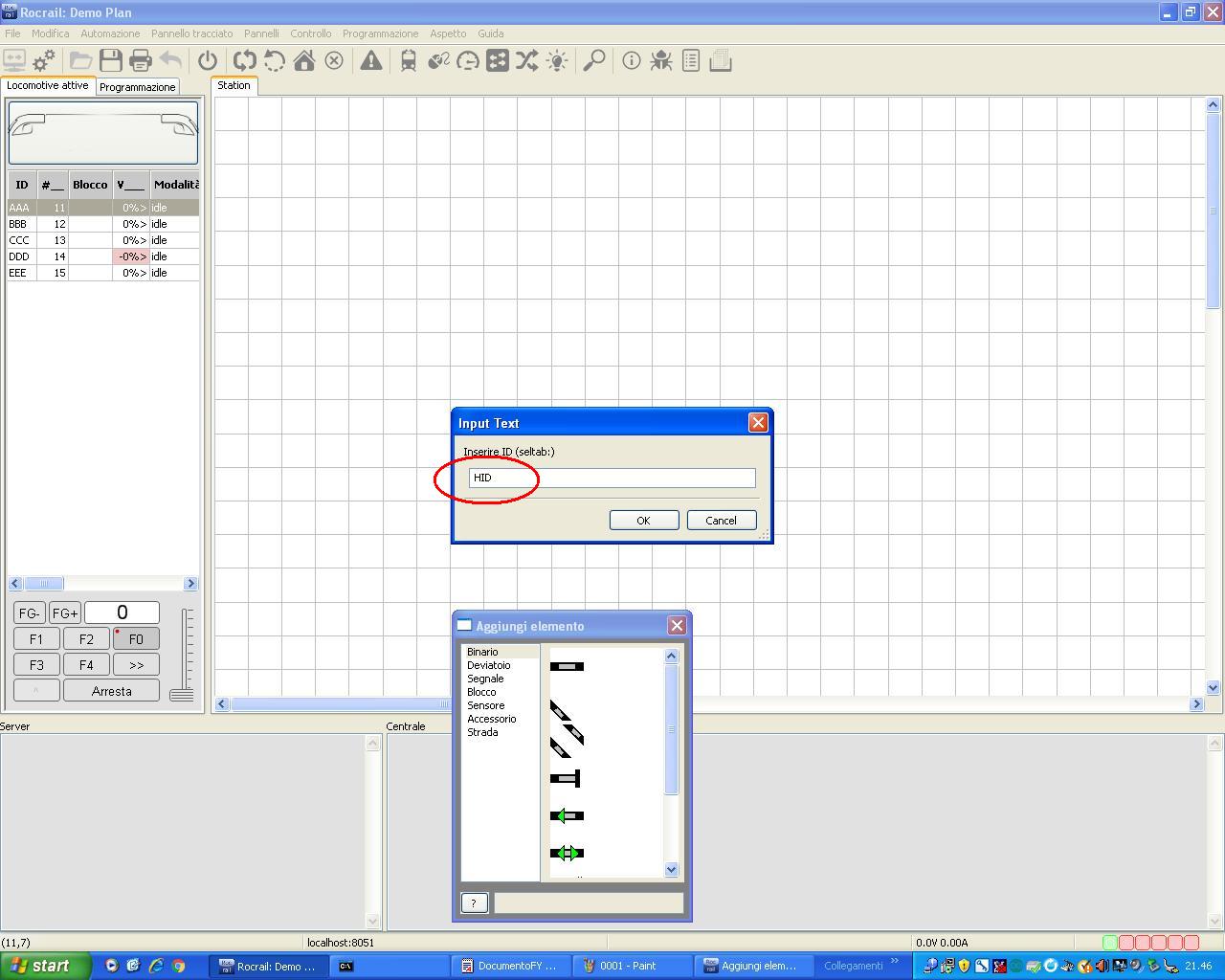The width and height of the screenshot is (1225, 980).
Task: Click the >> more functions button
Action: [x=136, y=664]
